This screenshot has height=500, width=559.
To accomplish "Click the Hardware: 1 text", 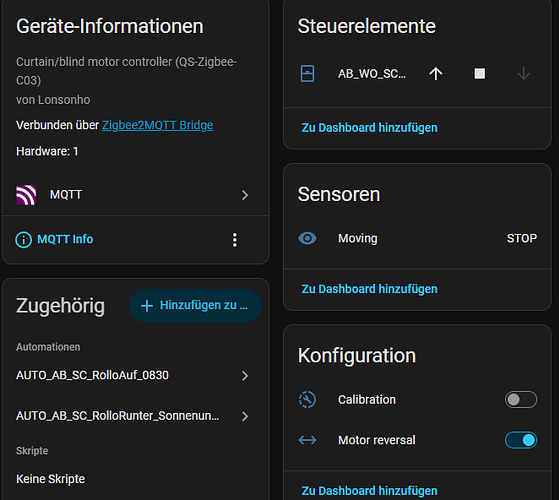I will point(47,151).
